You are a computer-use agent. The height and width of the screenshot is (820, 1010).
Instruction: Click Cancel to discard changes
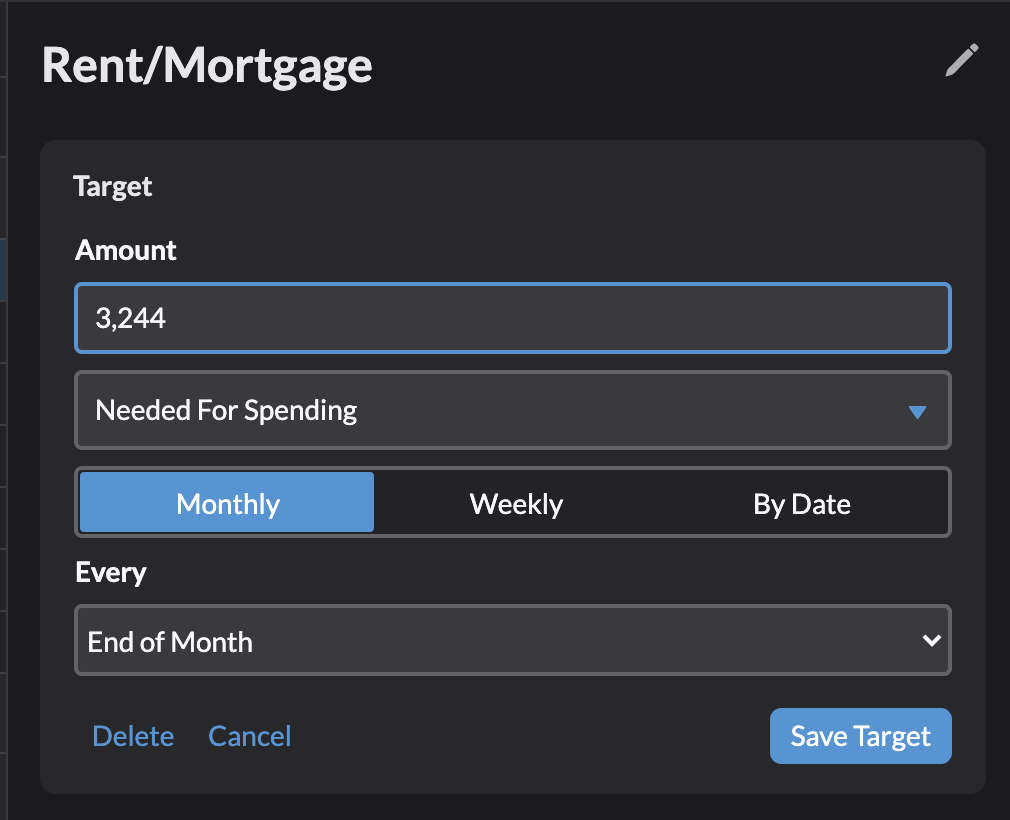249,735
